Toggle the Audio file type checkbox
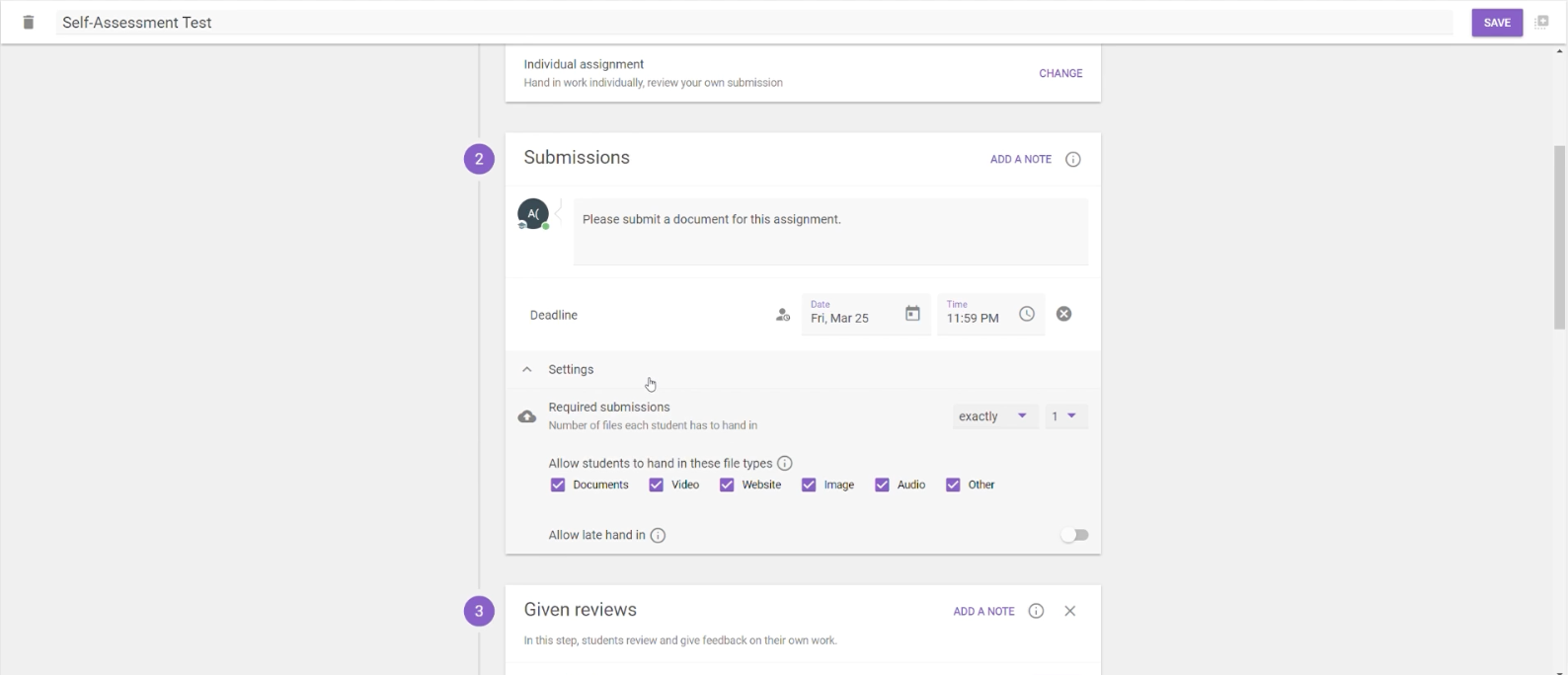The image size is (1568, 675). 882,485
